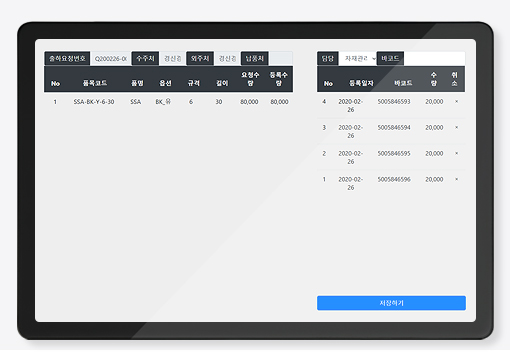The width and height of the screenshot is (510, 360).
Task: Click the length value 30
Action: click(x=219, y=102)
